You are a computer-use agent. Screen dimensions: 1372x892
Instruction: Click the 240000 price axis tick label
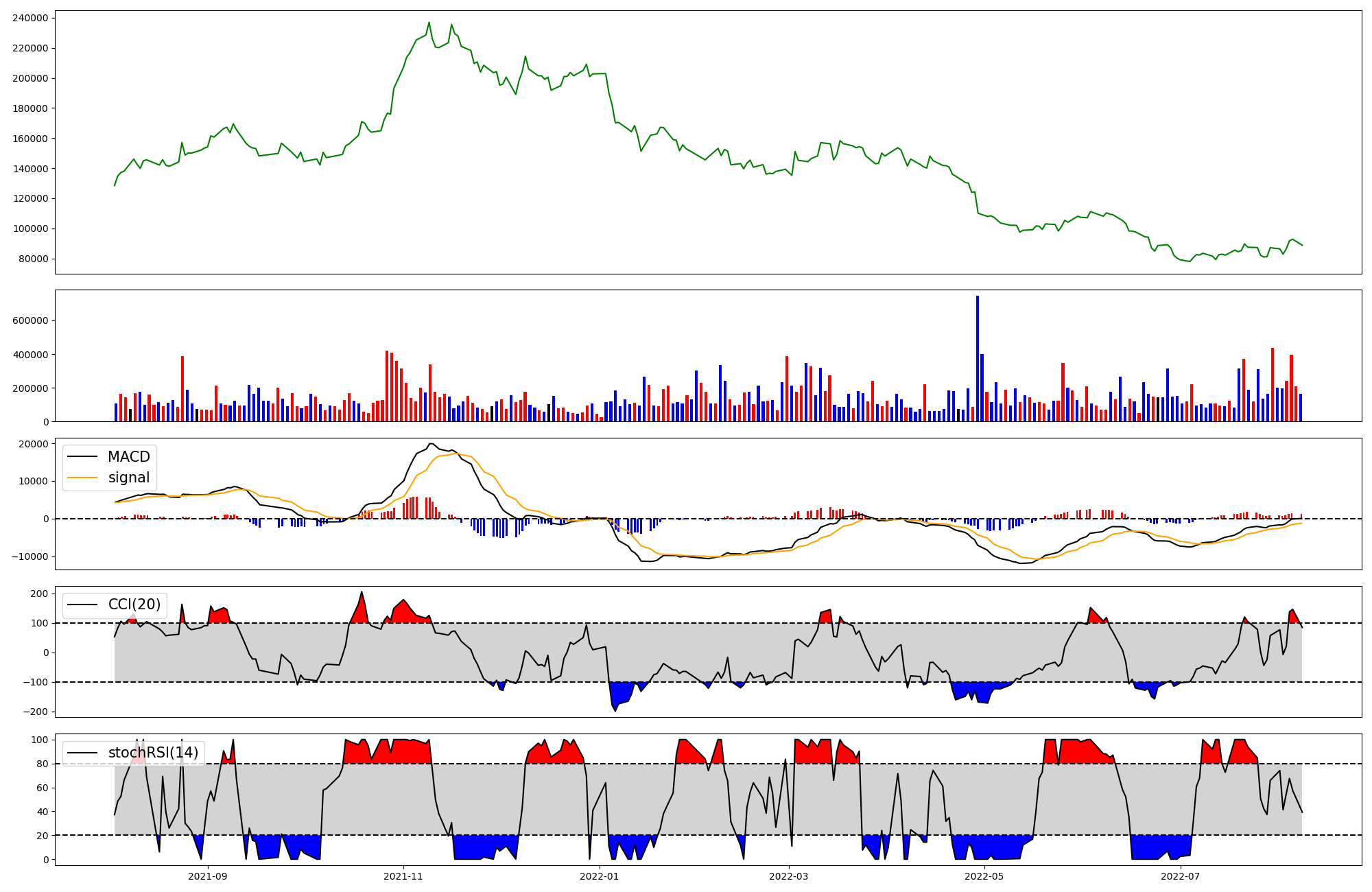pyautogui.click(x=30, y=18)
